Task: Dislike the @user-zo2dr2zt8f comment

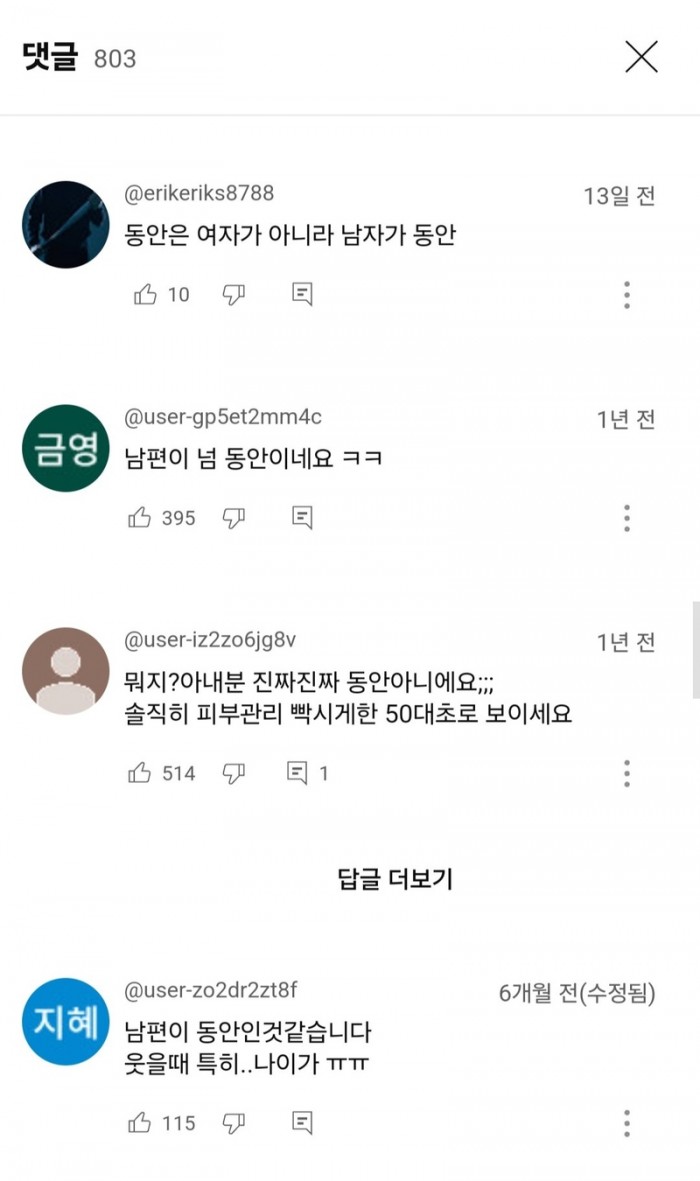Action: tap(234, 1123)
